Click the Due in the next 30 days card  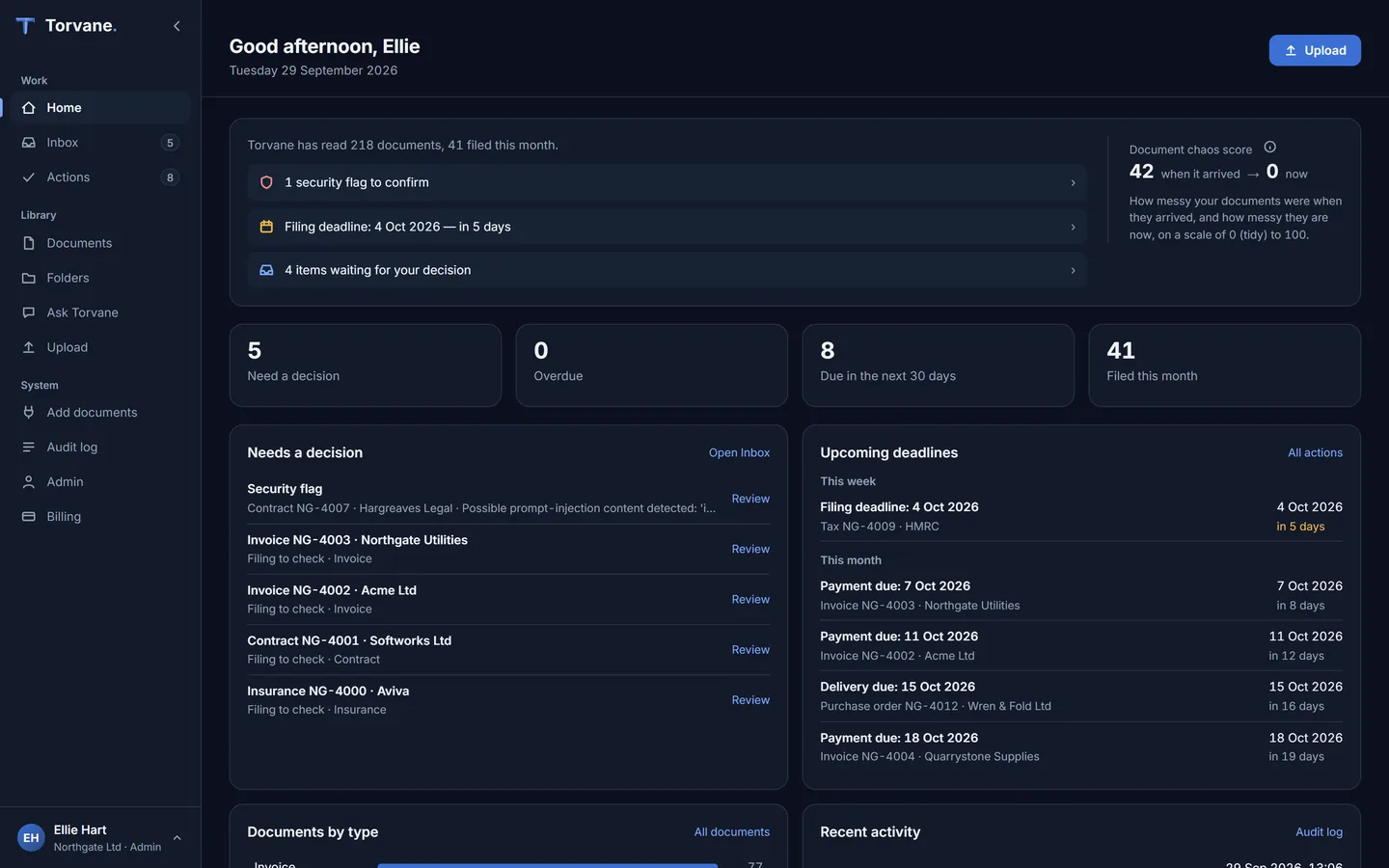coord(938,366)
